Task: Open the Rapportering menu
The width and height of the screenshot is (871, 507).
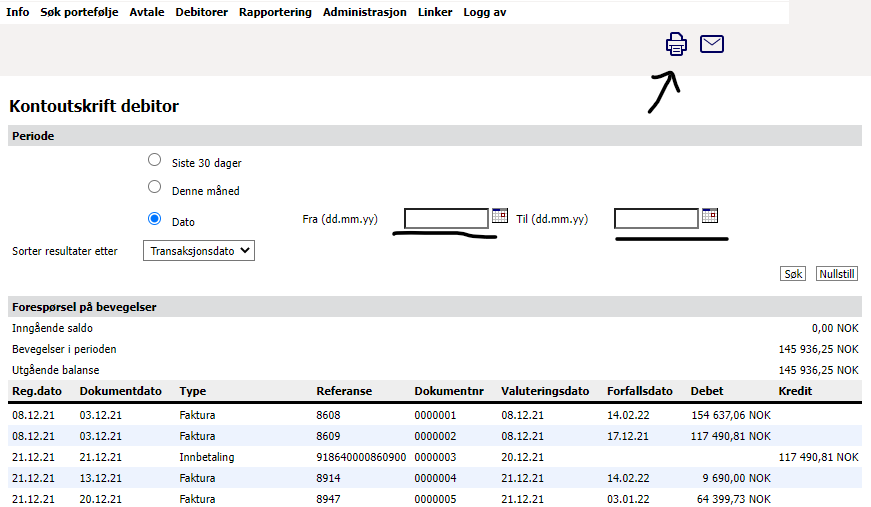Action: point(275,12)
